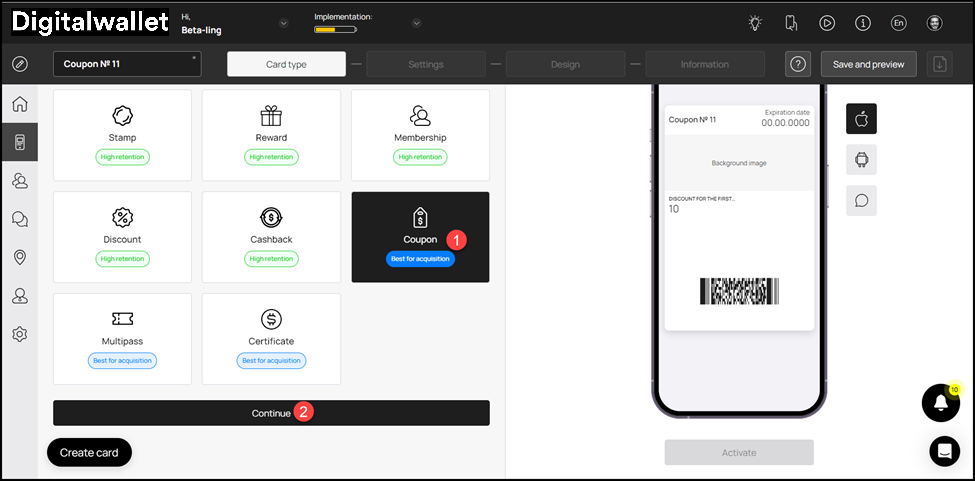The width and height of the screenshot is (975, 481).
Task: Select the Stamp card type
Action: 122,135
